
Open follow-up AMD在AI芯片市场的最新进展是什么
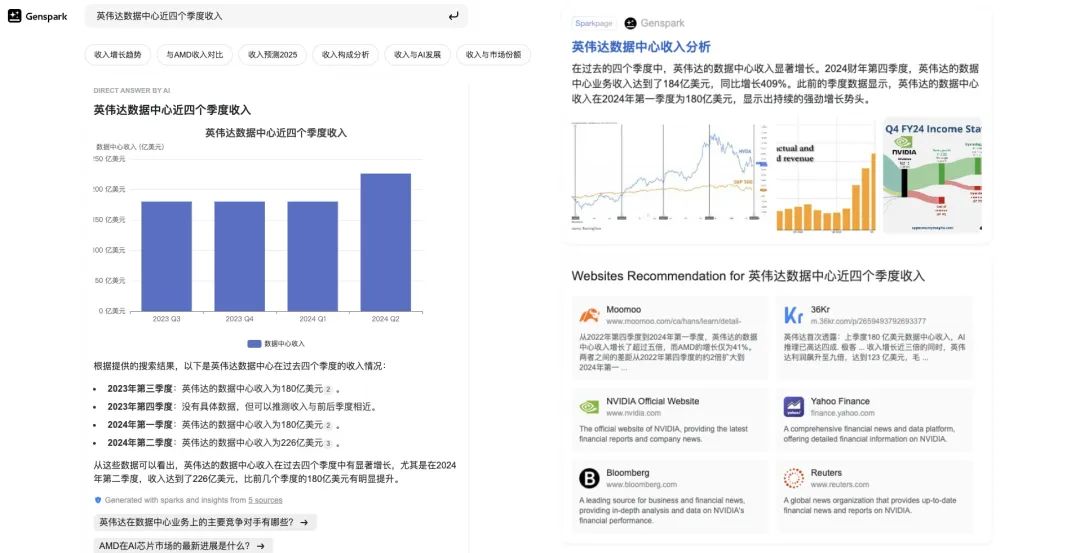tap(183, 545)
